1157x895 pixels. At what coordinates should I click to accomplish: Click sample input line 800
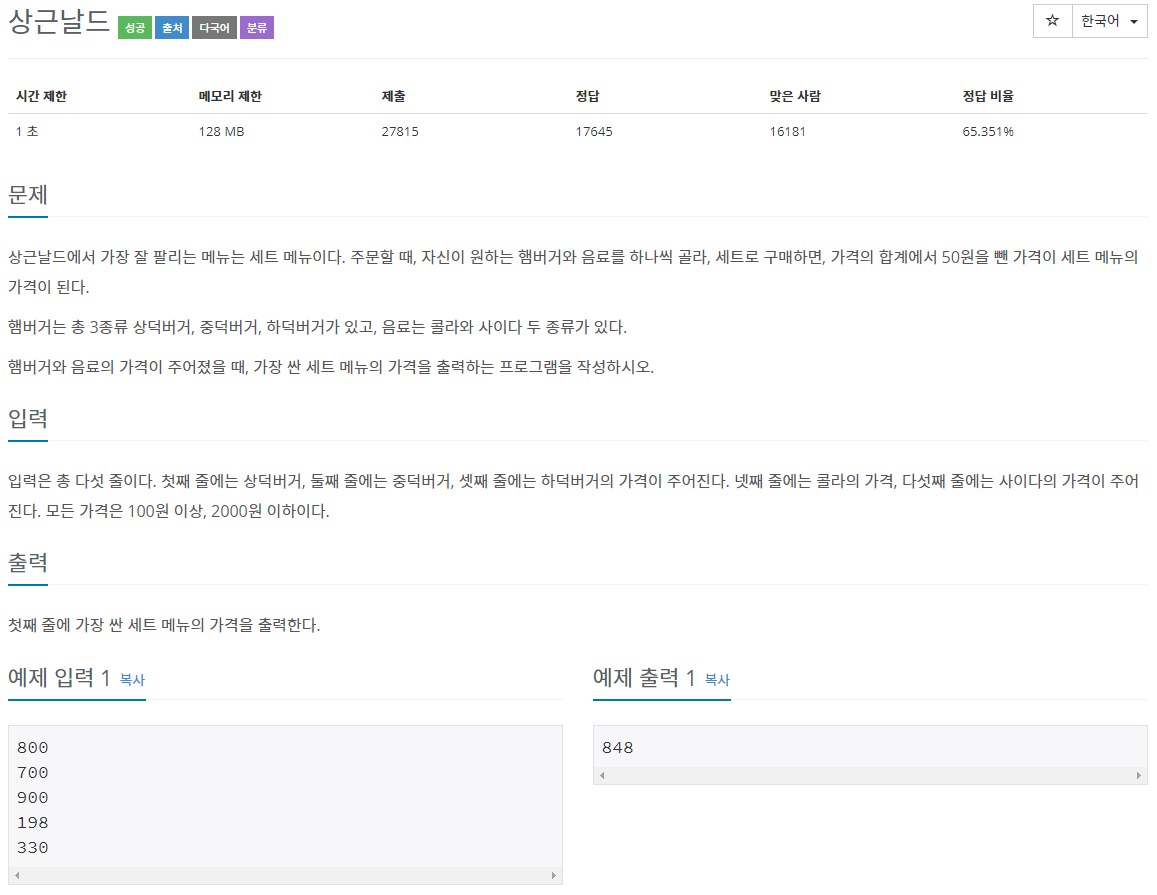[x=32, y=747]
